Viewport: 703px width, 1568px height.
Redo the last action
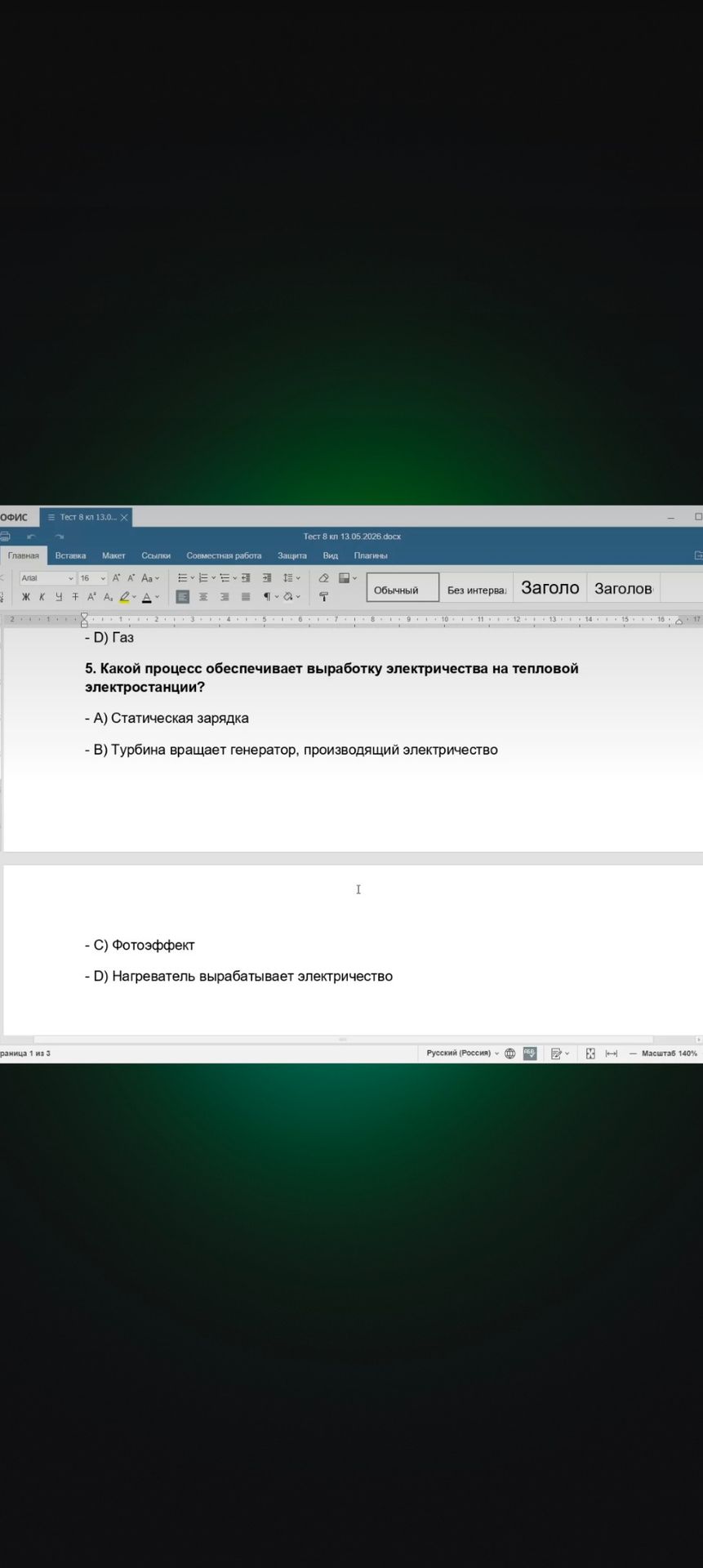click(60, 537)
